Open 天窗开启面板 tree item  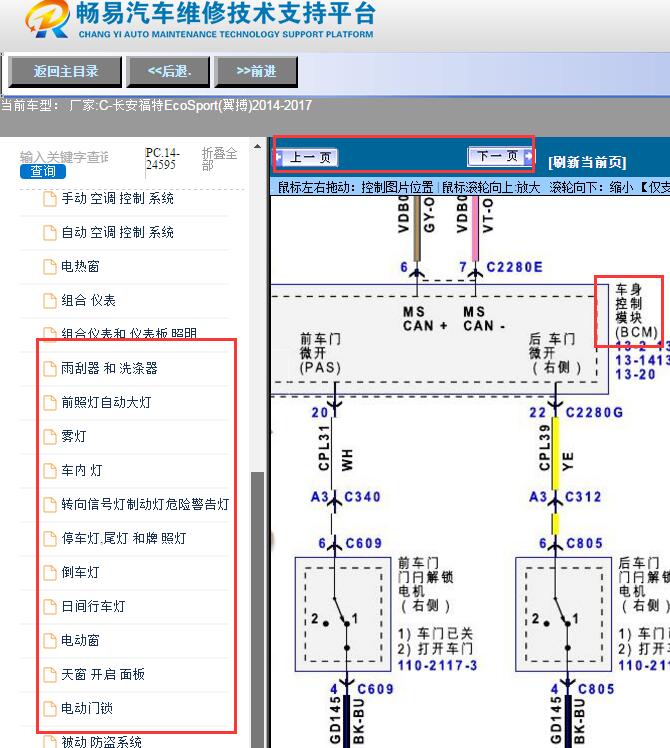103,674
